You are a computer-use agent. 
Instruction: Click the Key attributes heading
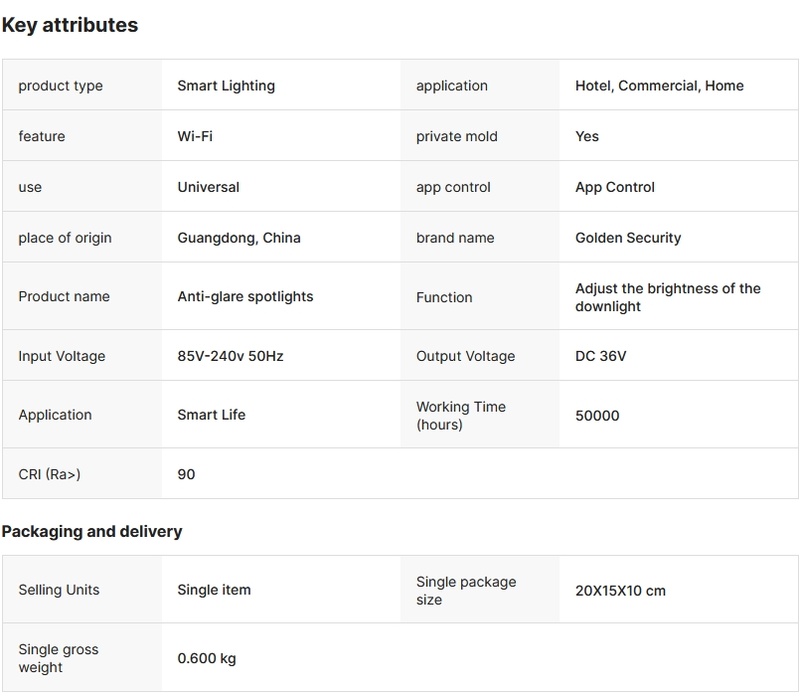pos(70,26)
